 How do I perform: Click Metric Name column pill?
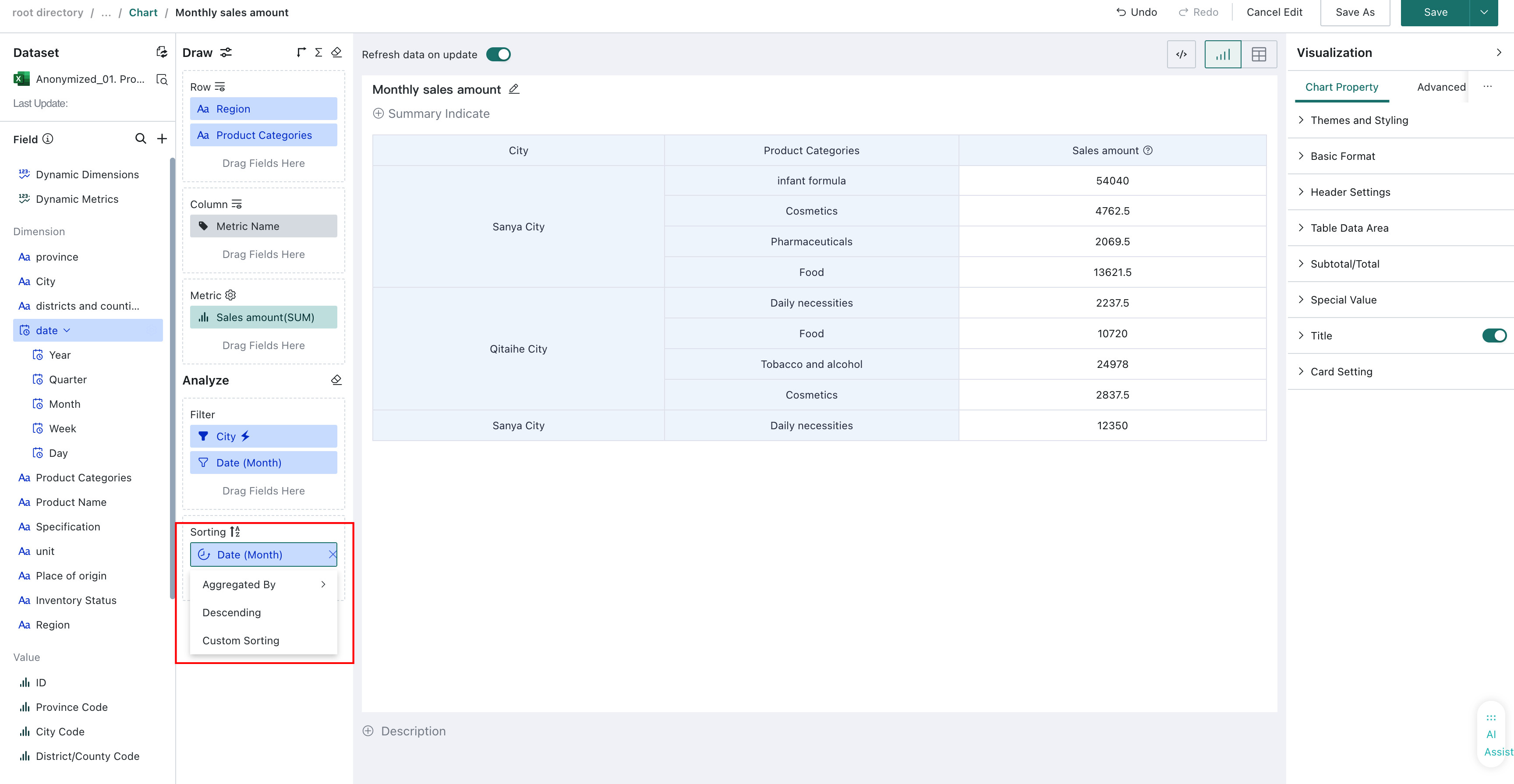click(263, 226)
